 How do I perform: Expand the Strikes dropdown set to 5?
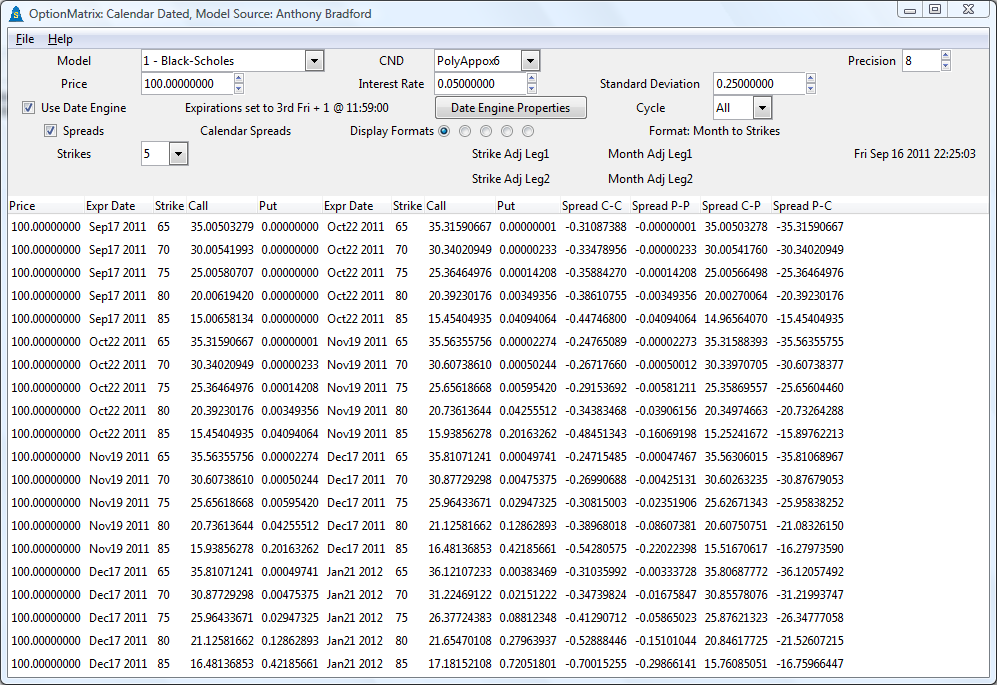(x=178, y=154)
